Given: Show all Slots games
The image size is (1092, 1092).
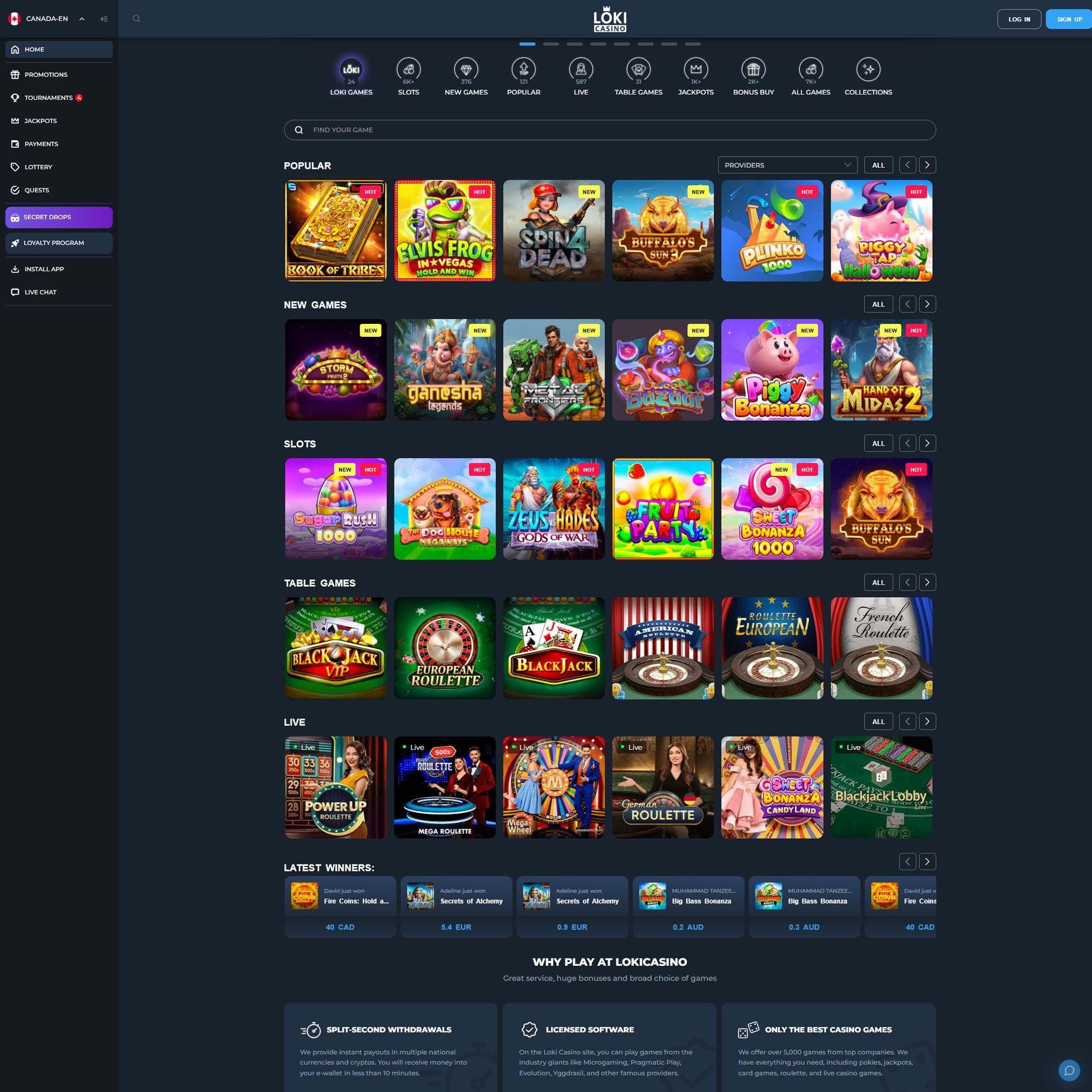Looking at the screenshot, I should point(878,443).
